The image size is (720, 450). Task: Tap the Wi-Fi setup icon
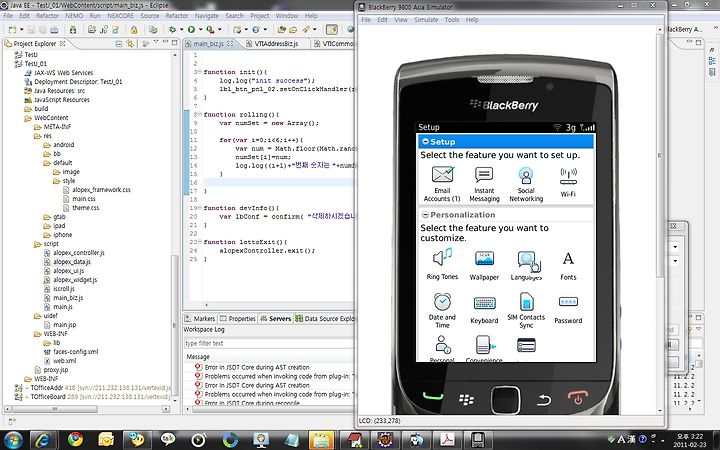568,182
